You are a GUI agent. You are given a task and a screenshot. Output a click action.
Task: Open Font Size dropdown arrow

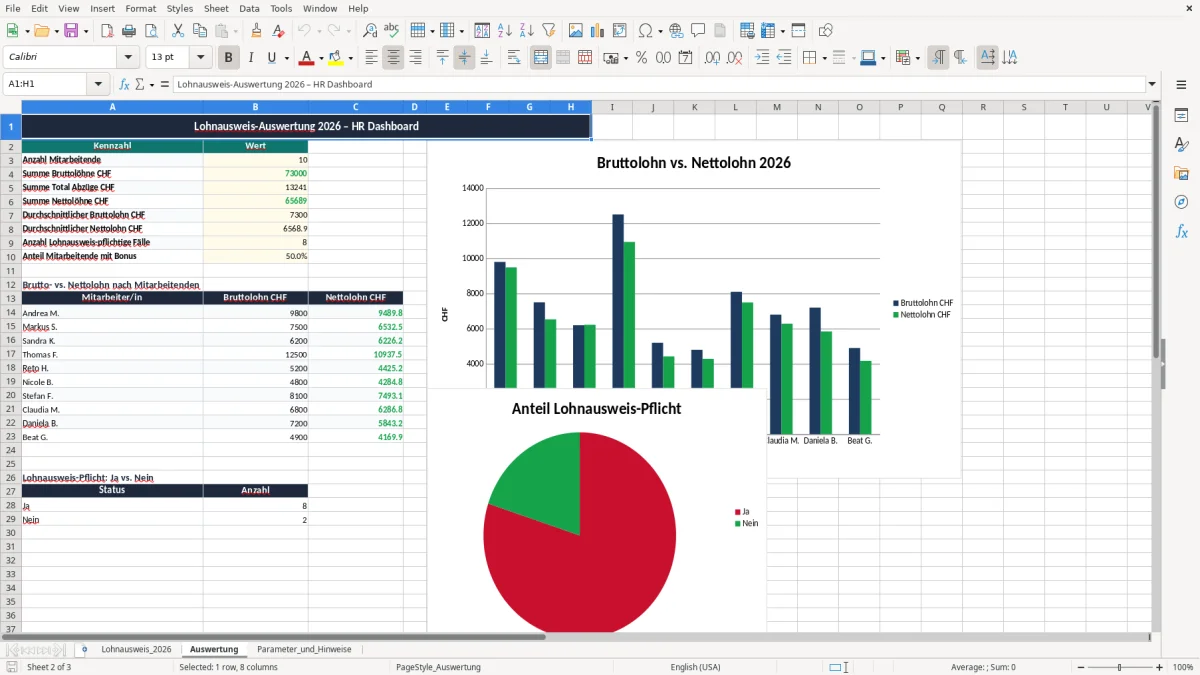tap(201, 58)
